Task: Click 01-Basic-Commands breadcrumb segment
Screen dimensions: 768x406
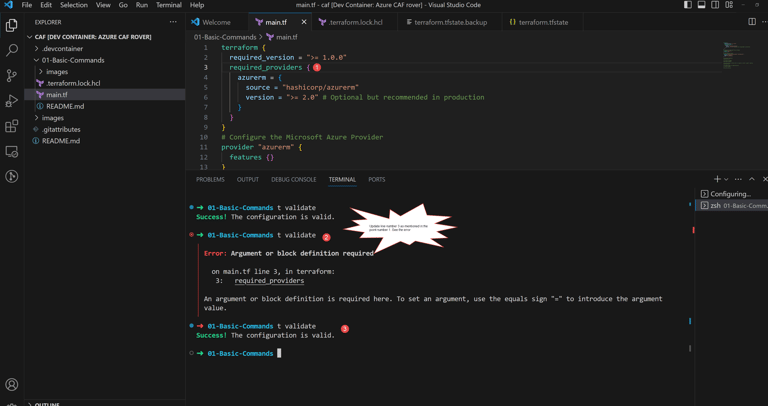Action: [x=225, y=37]
